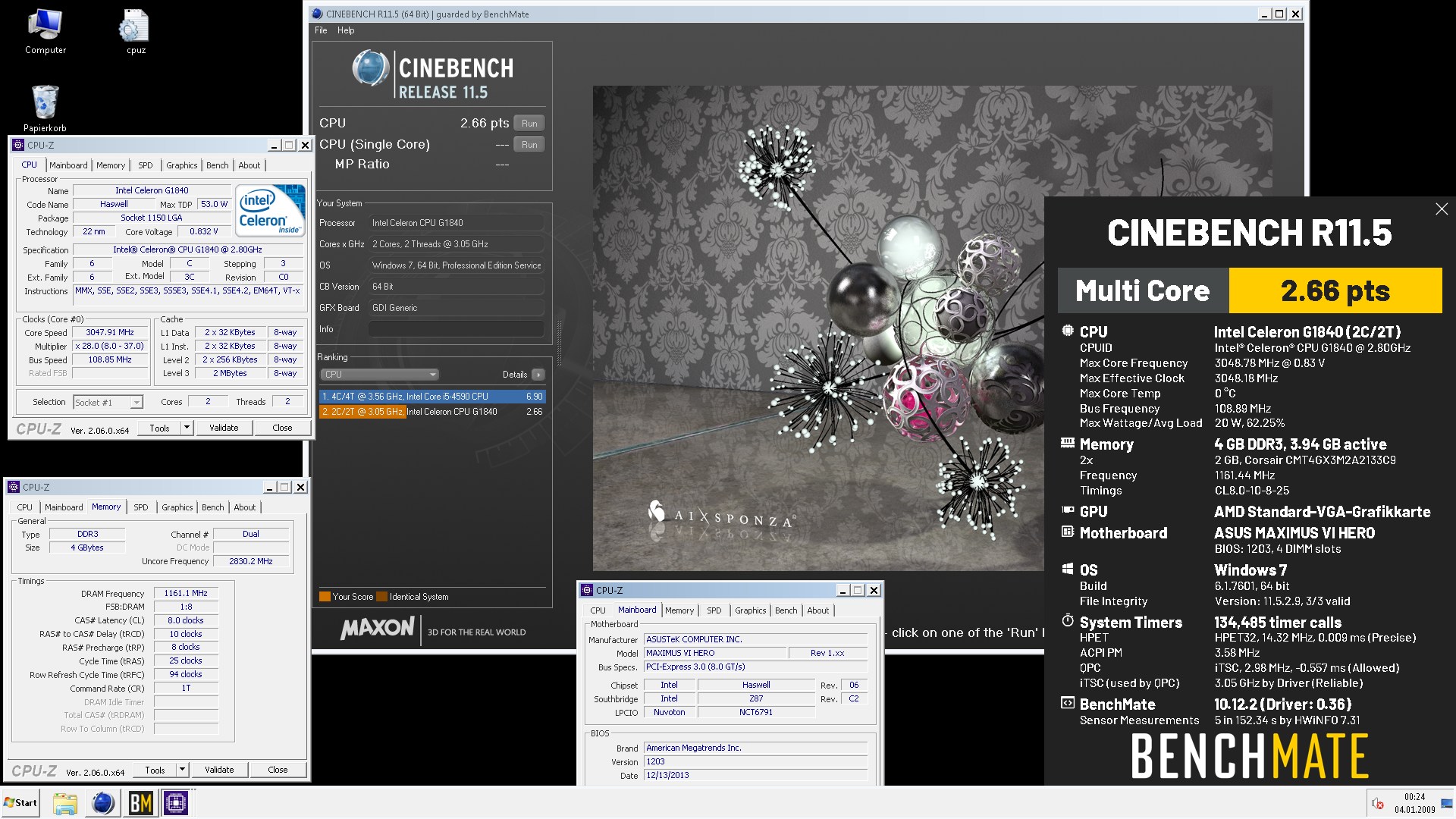Click the BenchMate version icon
The height and width of the screenshot is (819, 1456).
1068,703
